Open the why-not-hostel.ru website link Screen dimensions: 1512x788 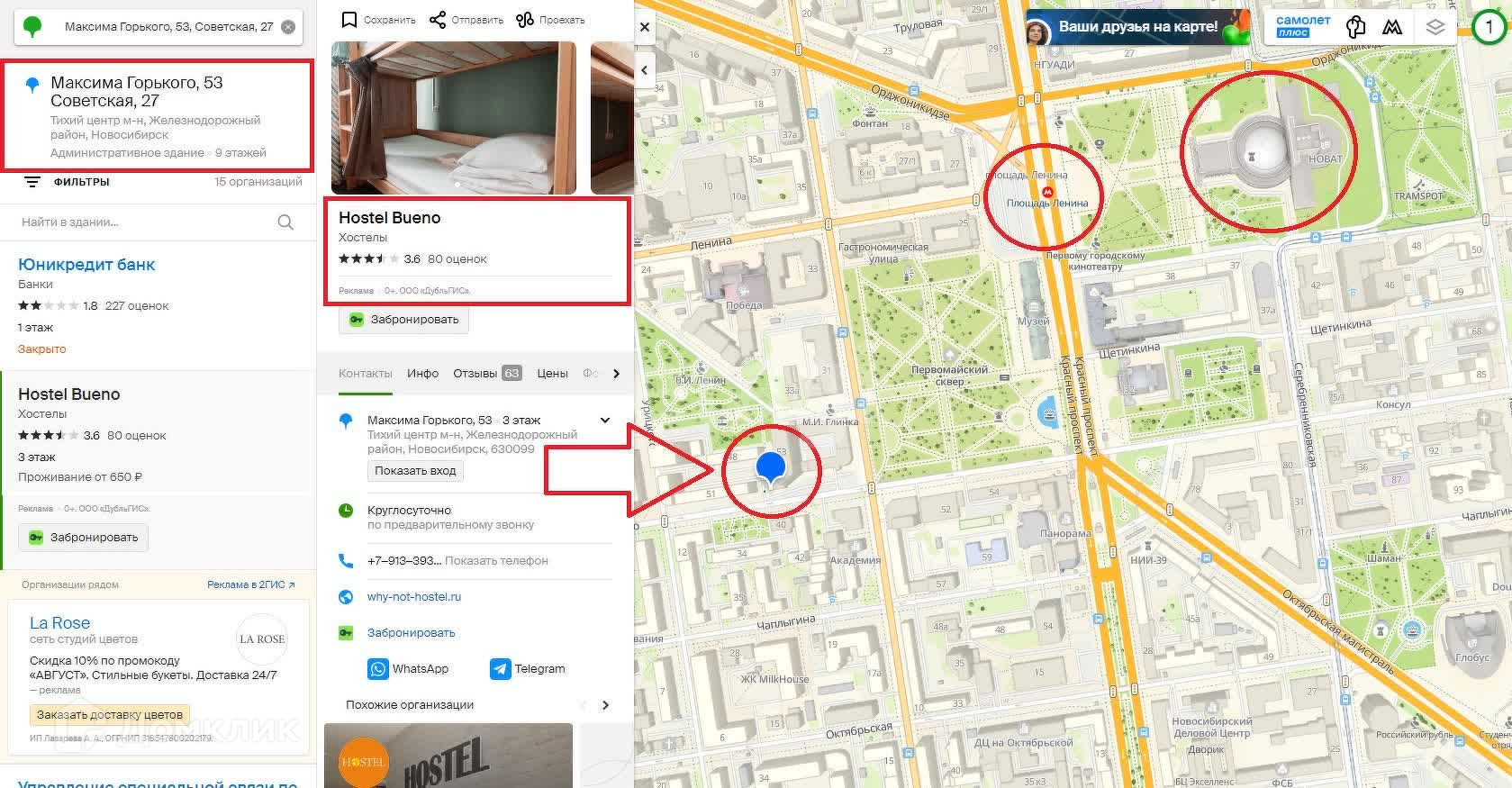point(414,597)
